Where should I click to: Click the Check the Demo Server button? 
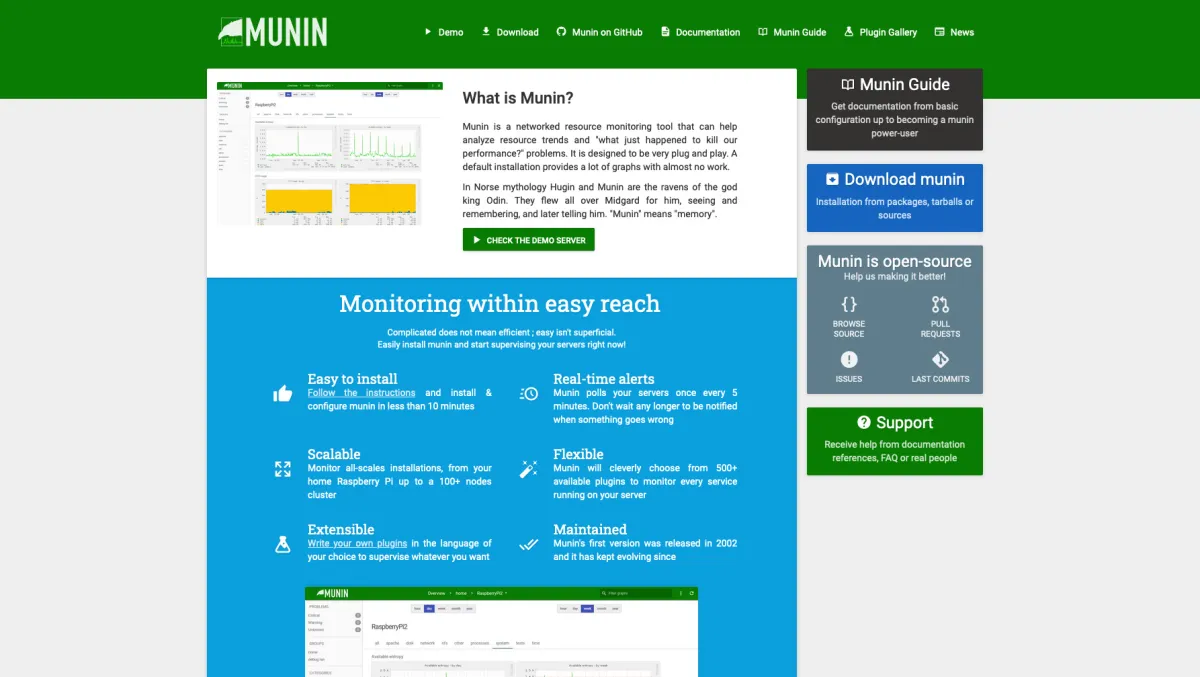click(x=528, y=240)
